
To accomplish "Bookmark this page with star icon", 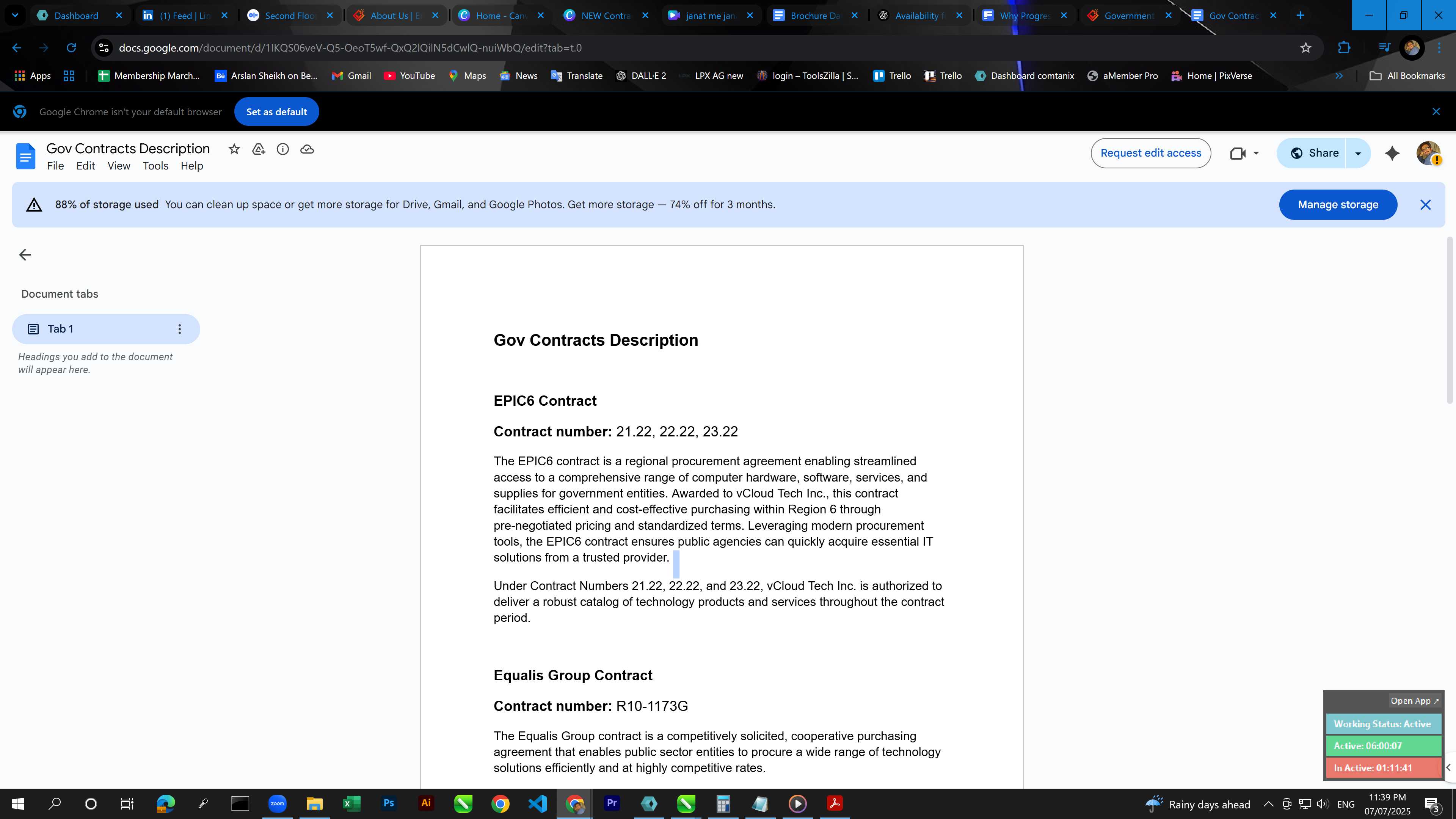I will coord(1305,48).
